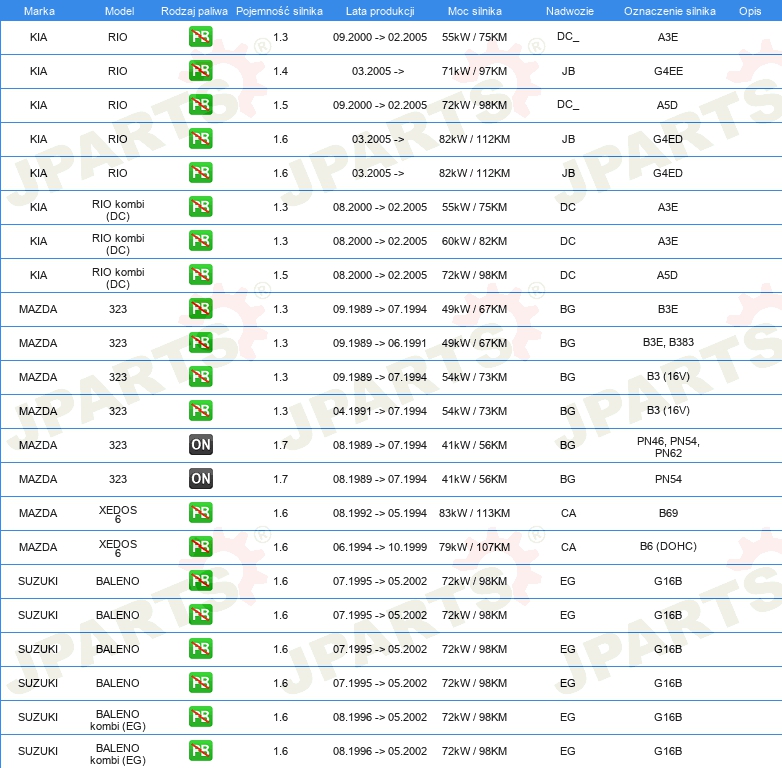Select production years 09.1989 -> 06.1991
782x768 pixels.
click(380, 343)
